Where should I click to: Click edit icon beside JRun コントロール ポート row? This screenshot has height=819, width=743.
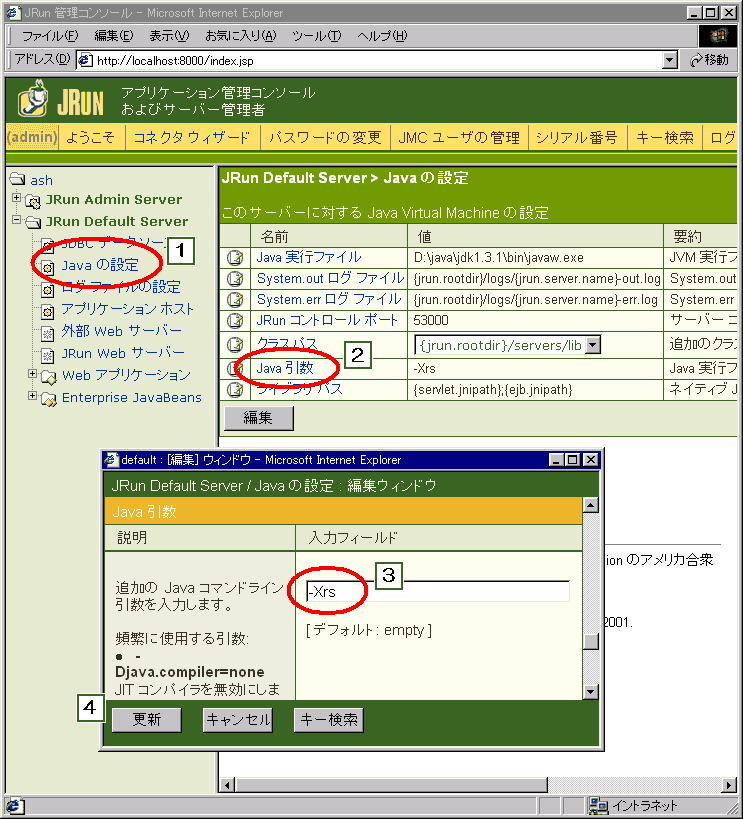click(x=235, y=320)
